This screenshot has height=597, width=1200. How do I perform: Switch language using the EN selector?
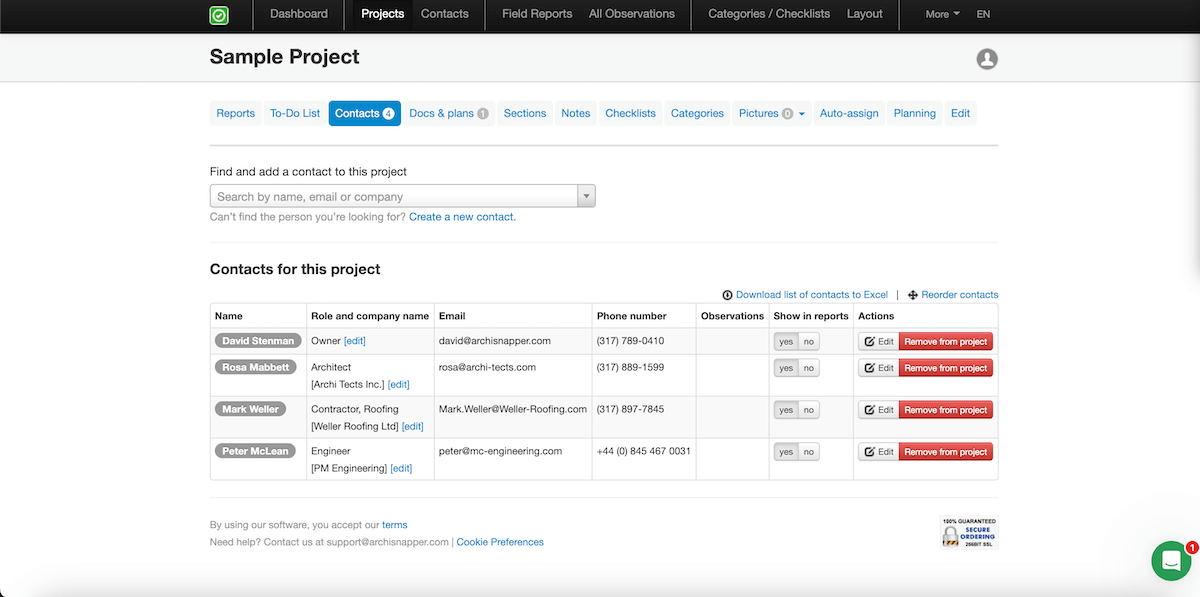point(983,14)
